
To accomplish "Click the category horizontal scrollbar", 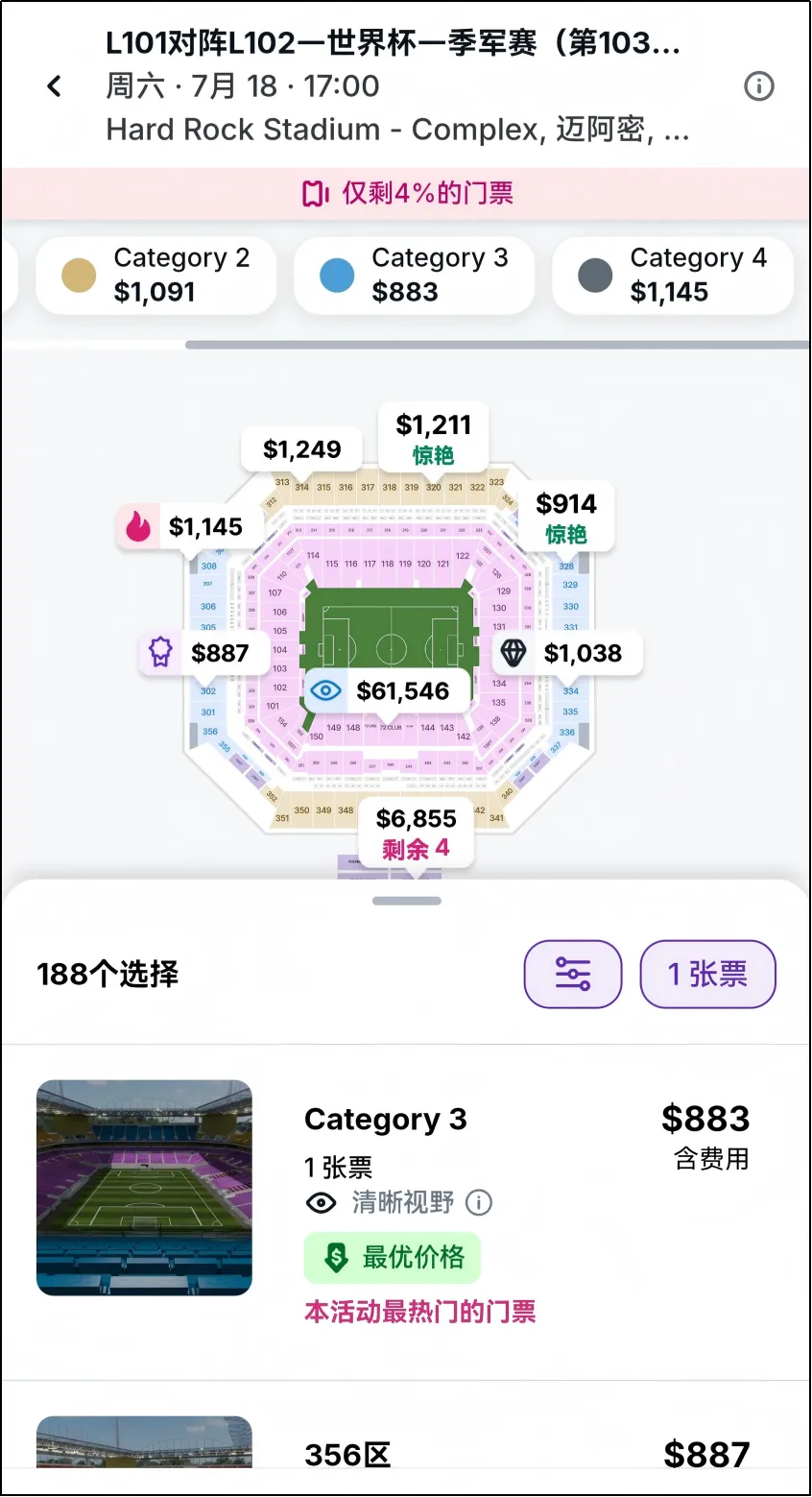I will point(497,345).
